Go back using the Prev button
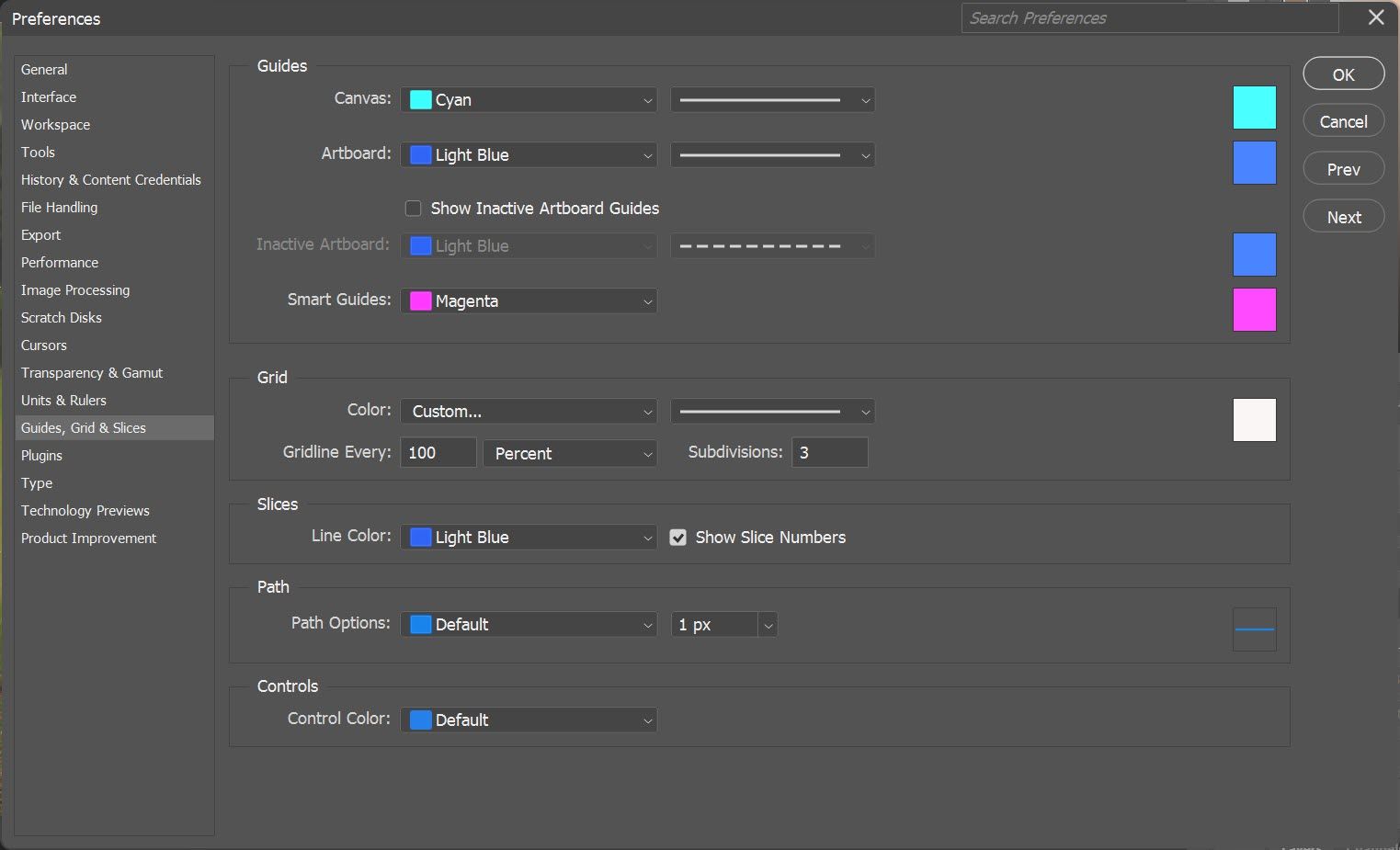 [1343, 168]
